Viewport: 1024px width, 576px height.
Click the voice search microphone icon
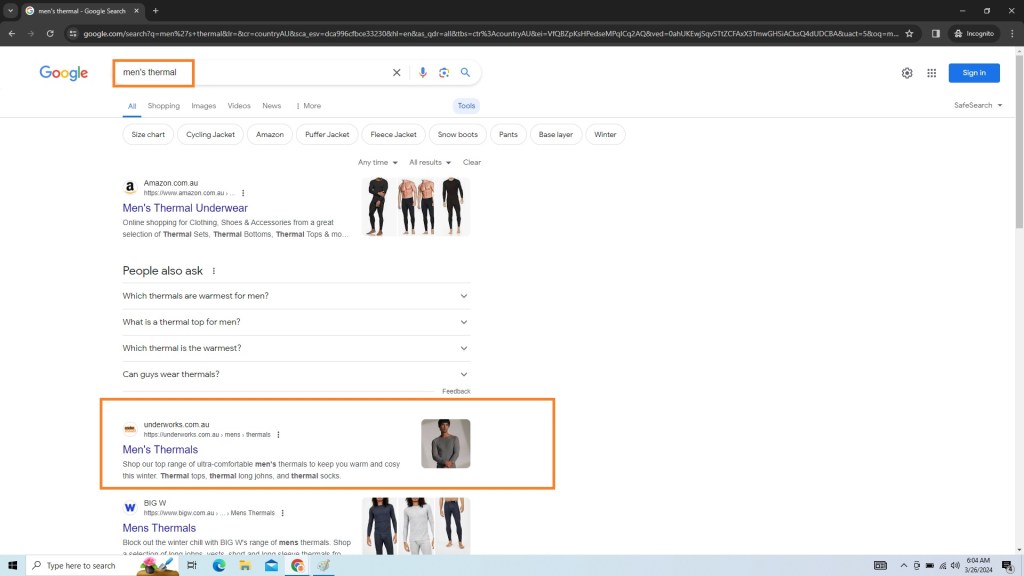click(423, 73)
